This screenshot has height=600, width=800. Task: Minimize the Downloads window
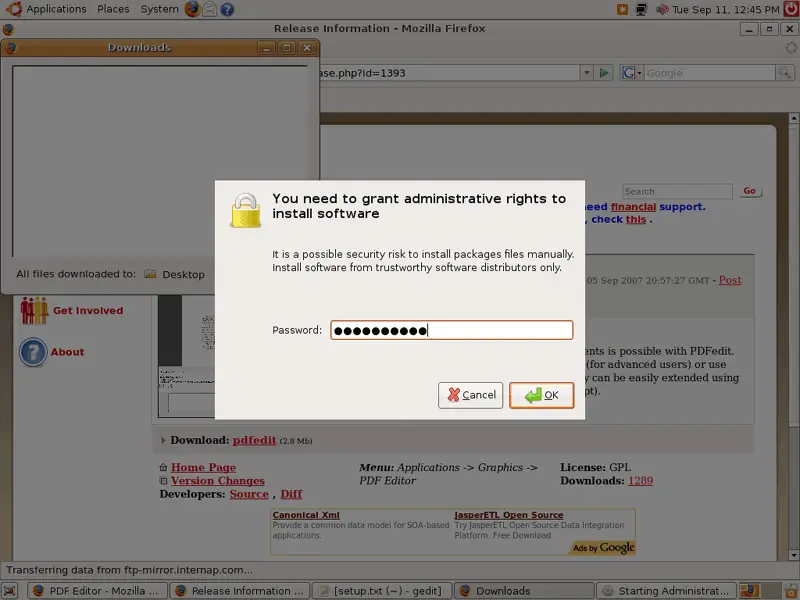tap(266, 48)
